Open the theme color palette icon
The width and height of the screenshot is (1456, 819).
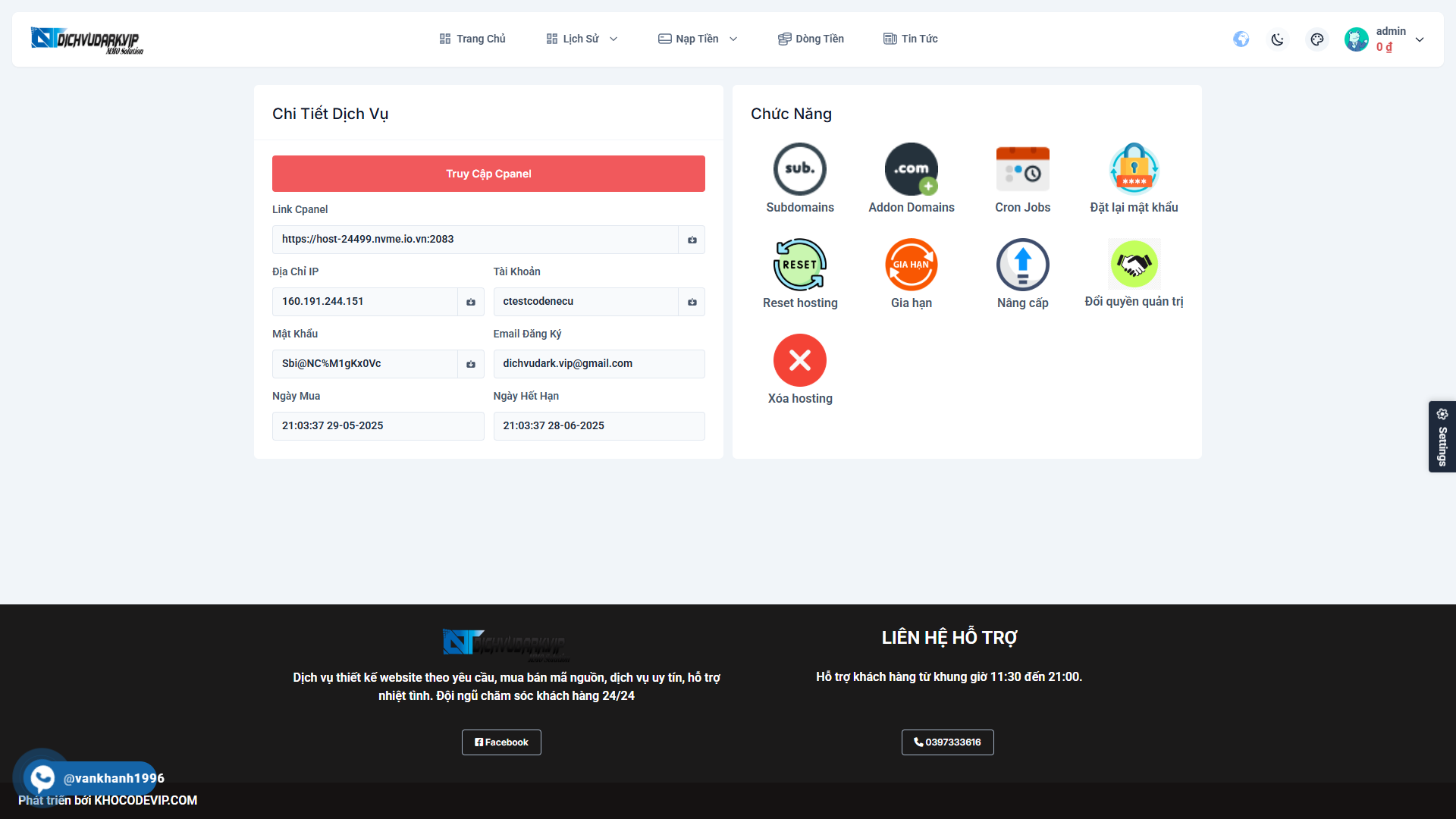pos(1317,39)
